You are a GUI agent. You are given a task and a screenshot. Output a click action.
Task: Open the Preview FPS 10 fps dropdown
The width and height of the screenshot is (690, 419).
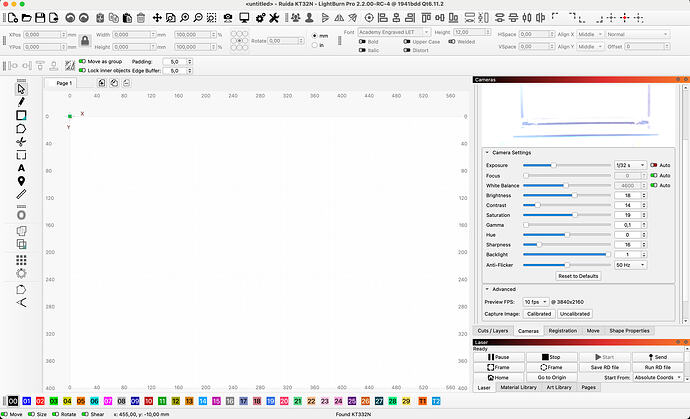coord(536,302)
